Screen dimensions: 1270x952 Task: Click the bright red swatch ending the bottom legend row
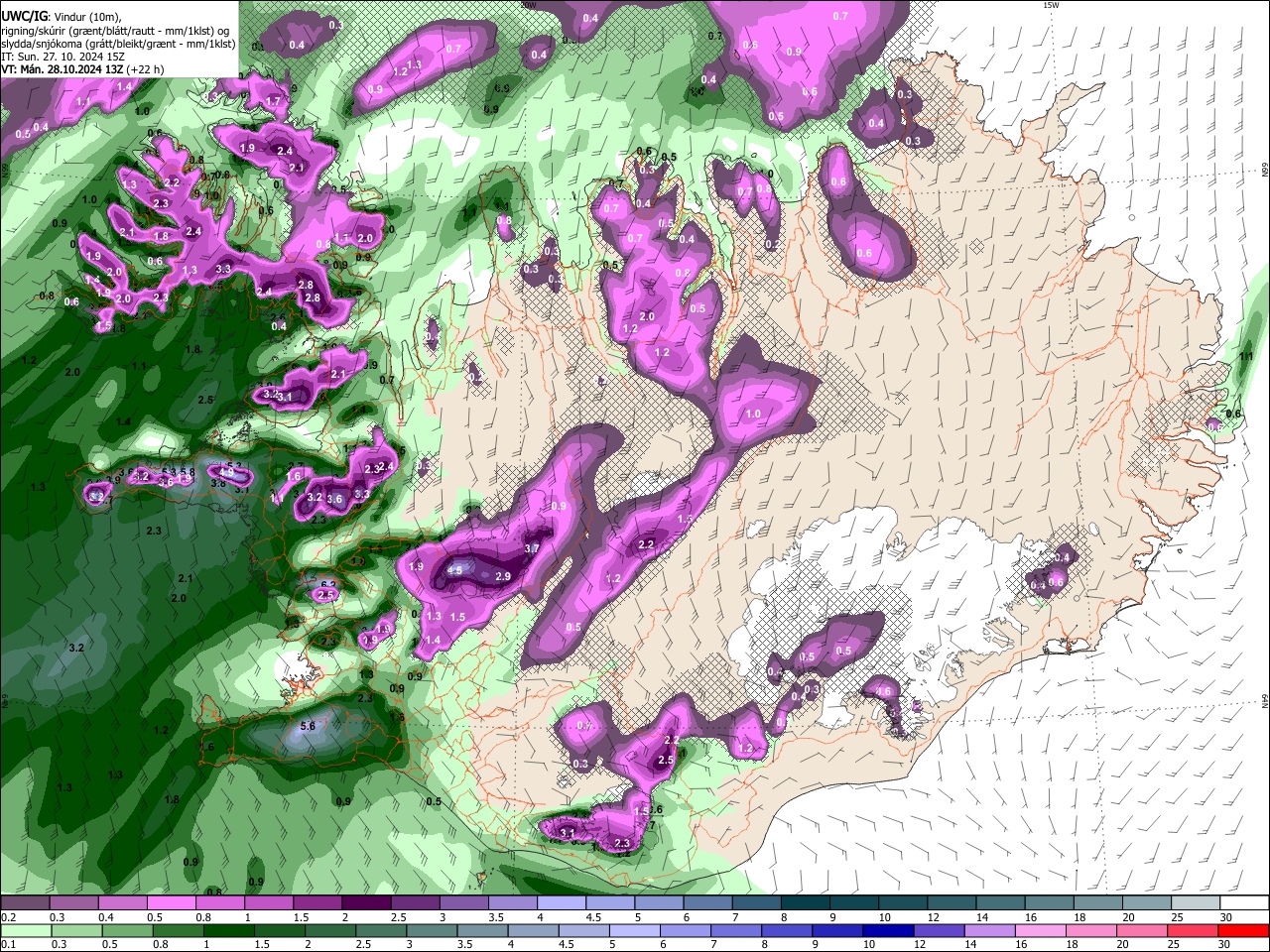[1244, 931]
